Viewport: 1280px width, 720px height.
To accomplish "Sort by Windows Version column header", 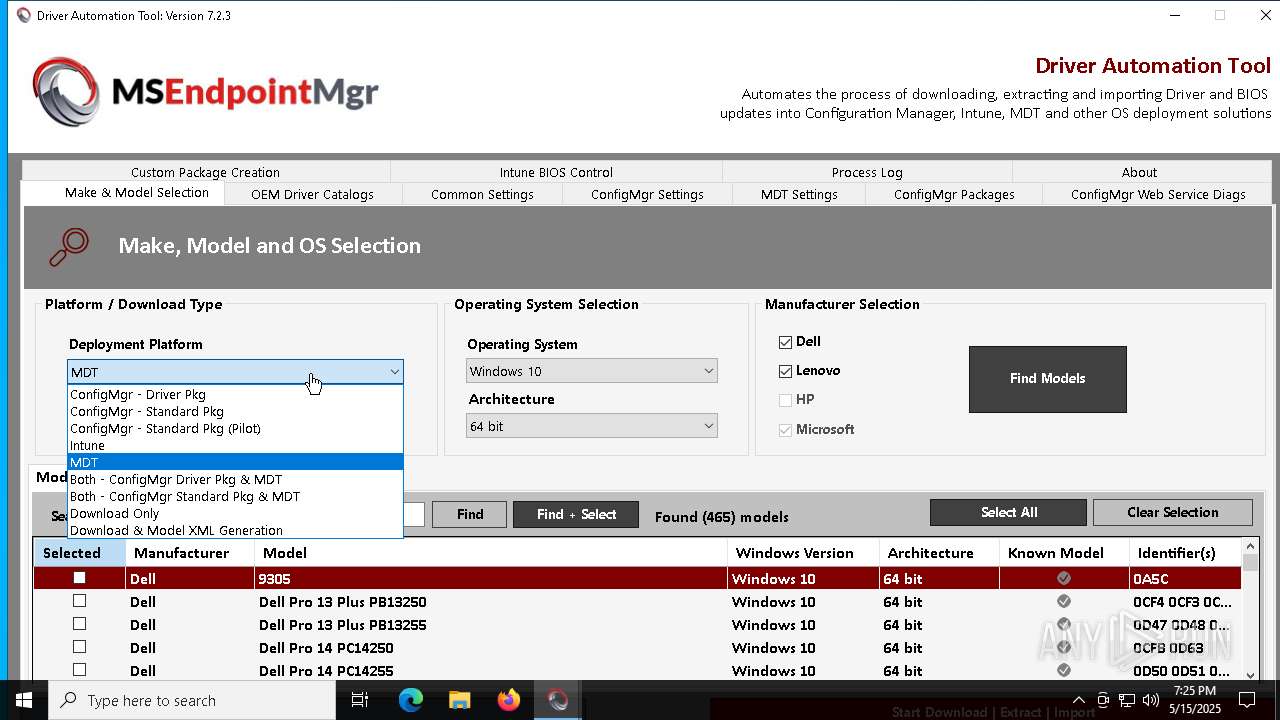I will [803, 553].
